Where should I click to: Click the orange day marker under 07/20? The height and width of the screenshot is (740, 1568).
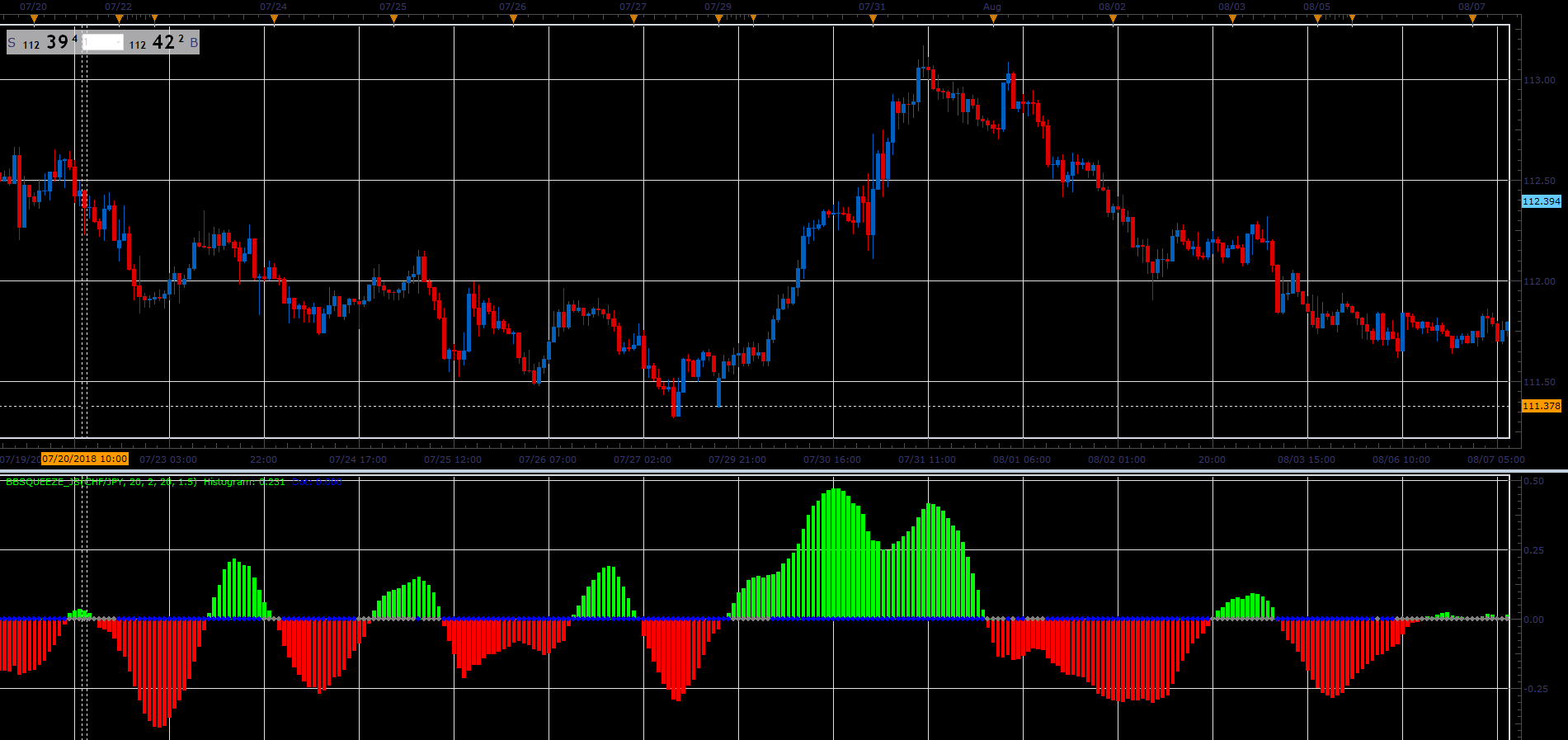pyautogui.click(x=33, y=18)
